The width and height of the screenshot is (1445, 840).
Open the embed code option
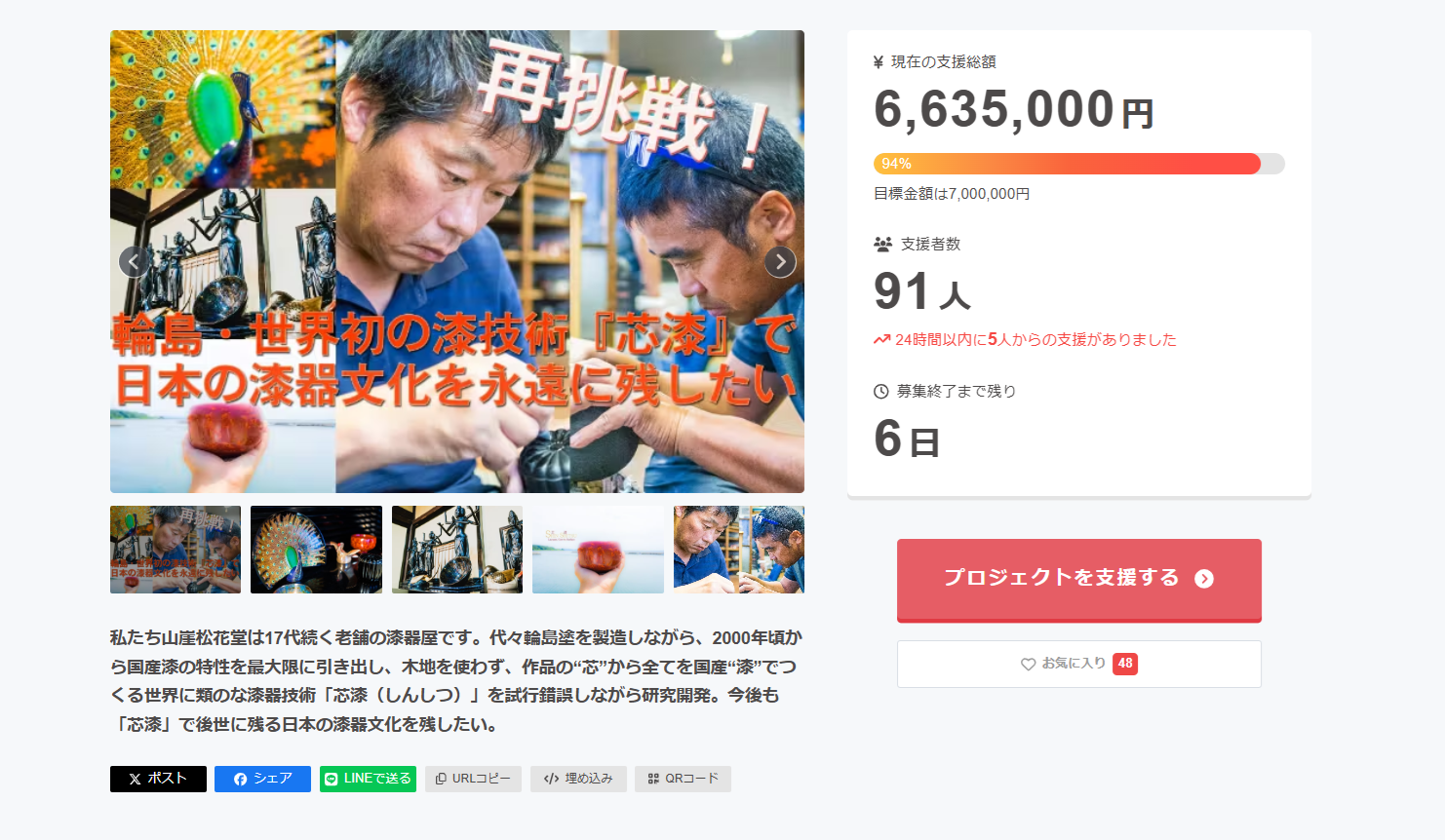click(578, 779)
